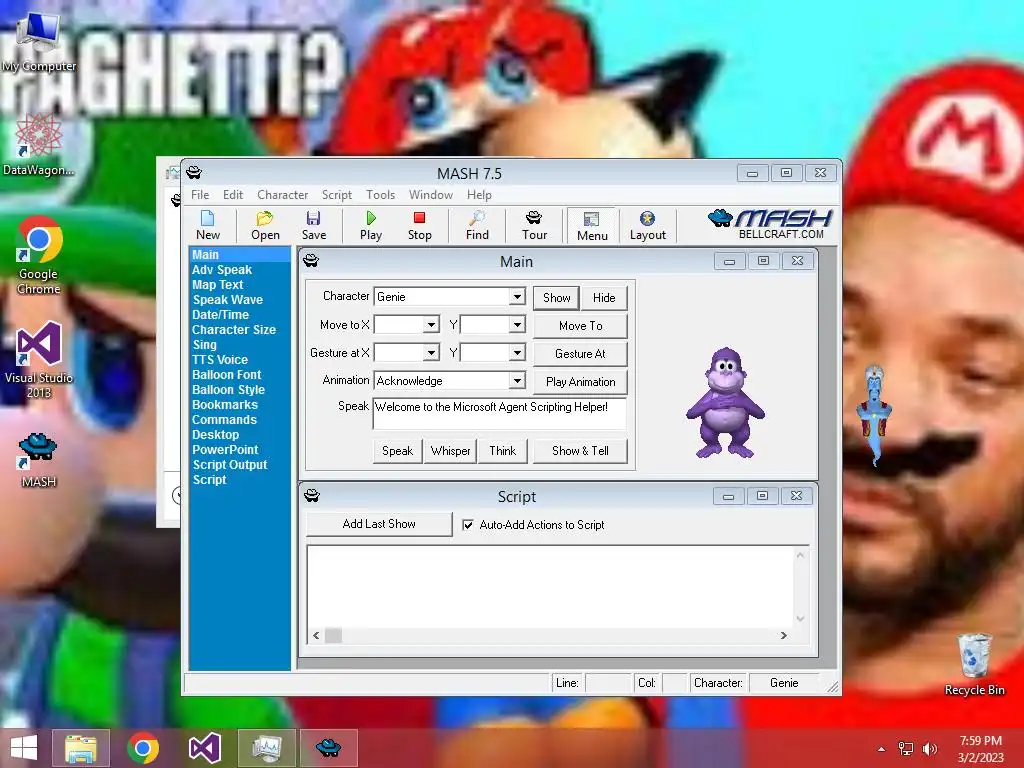Click the volume speaker tray icon

pyautogui.click(x=929, y=748)
